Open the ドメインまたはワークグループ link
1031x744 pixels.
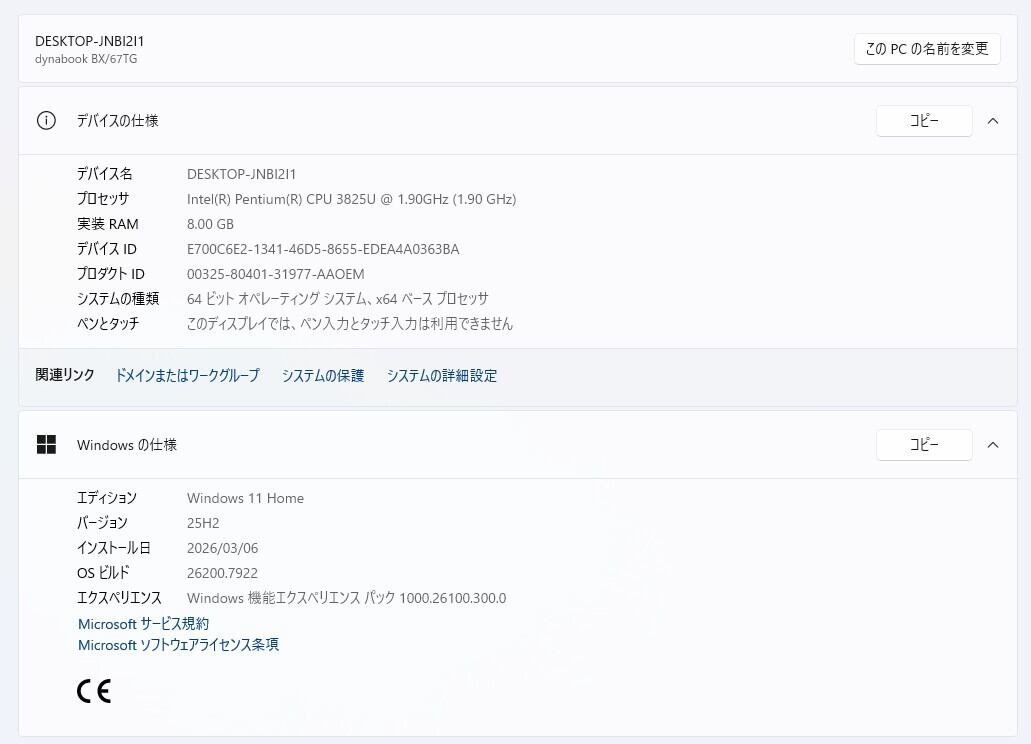point(187,375)
